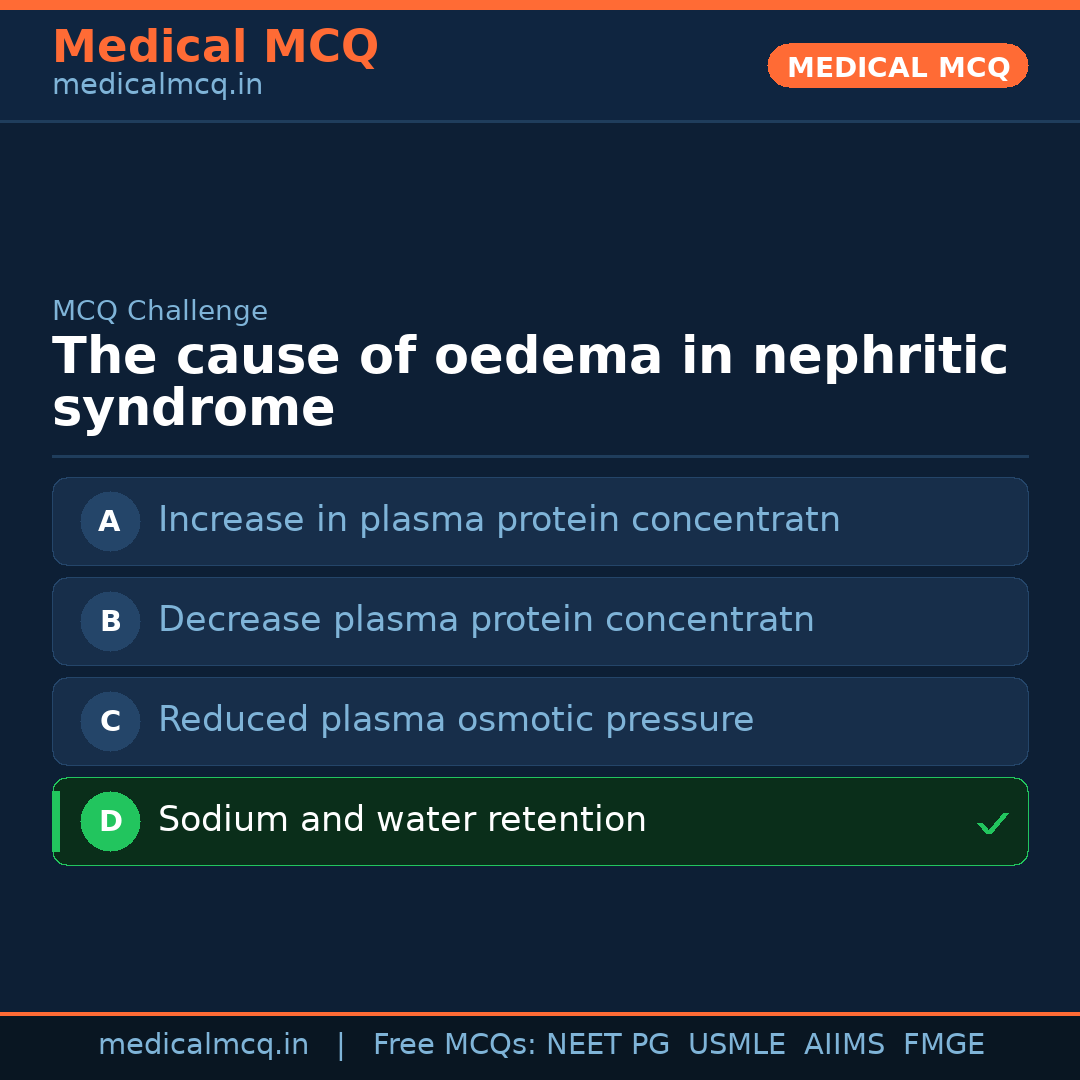
Task: Click the question text about oedema
Action: [x=529, y=382]
